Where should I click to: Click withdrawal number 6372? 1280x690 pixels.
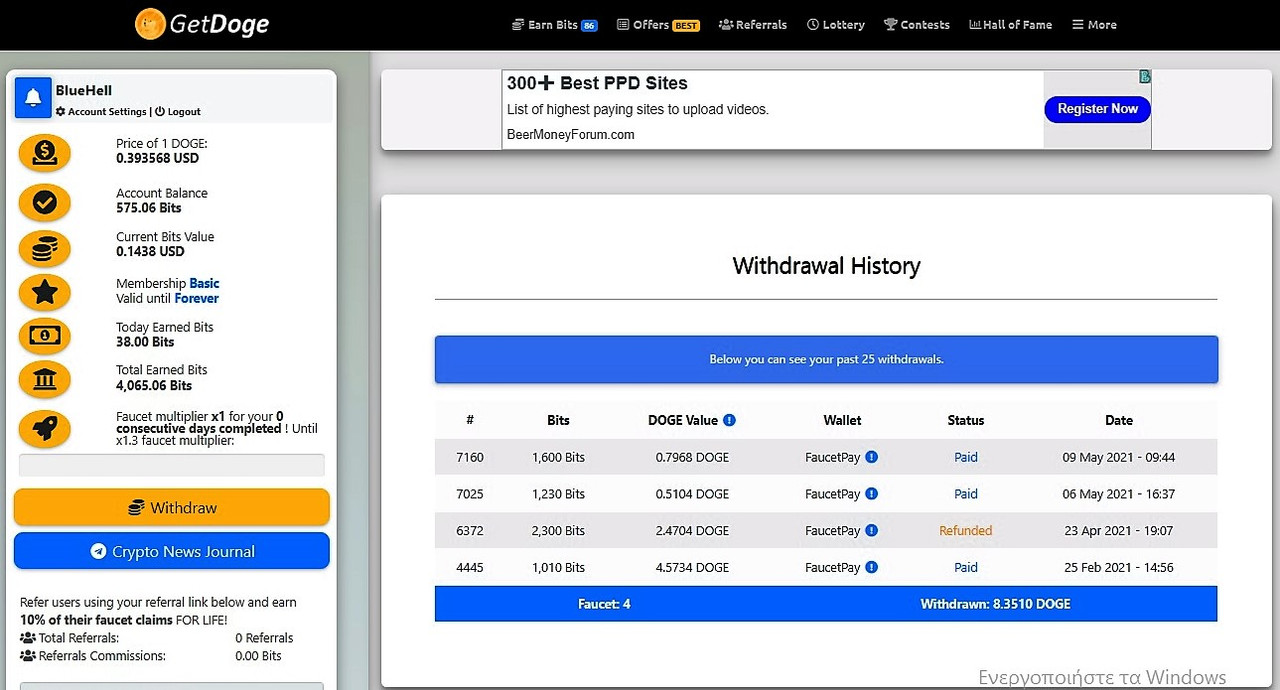click(469, 530)
